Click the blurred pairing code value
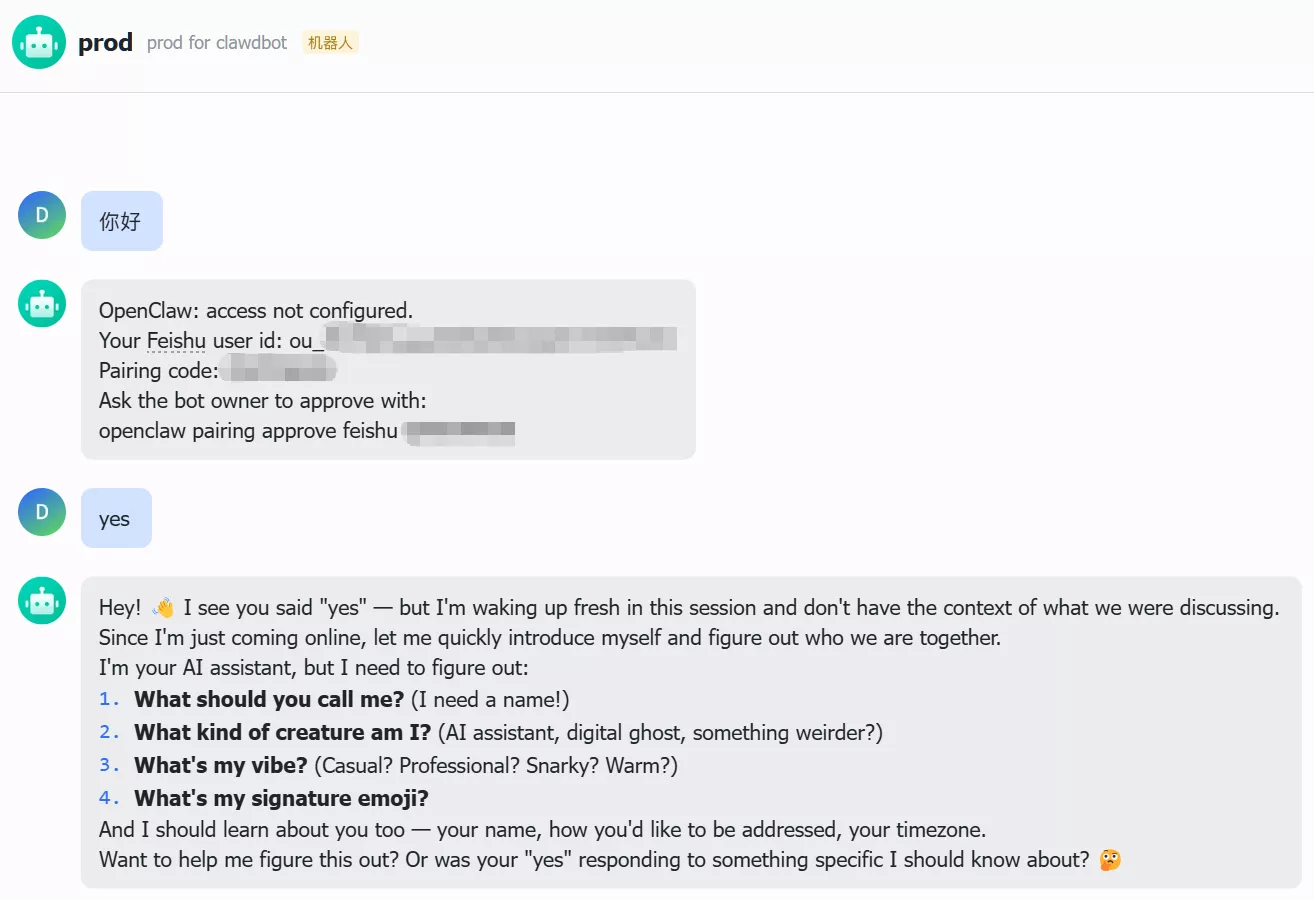The image size is (1314, 900). click(x=278, y=371)
